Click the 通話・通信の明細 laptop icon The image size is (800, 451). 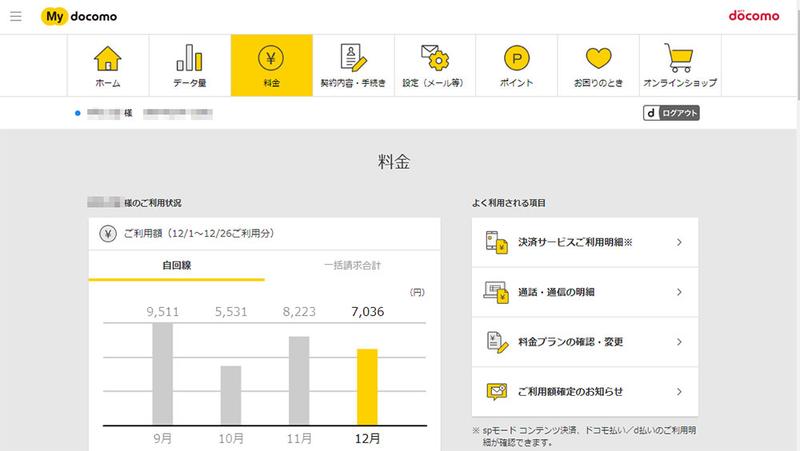coord(496,292)
